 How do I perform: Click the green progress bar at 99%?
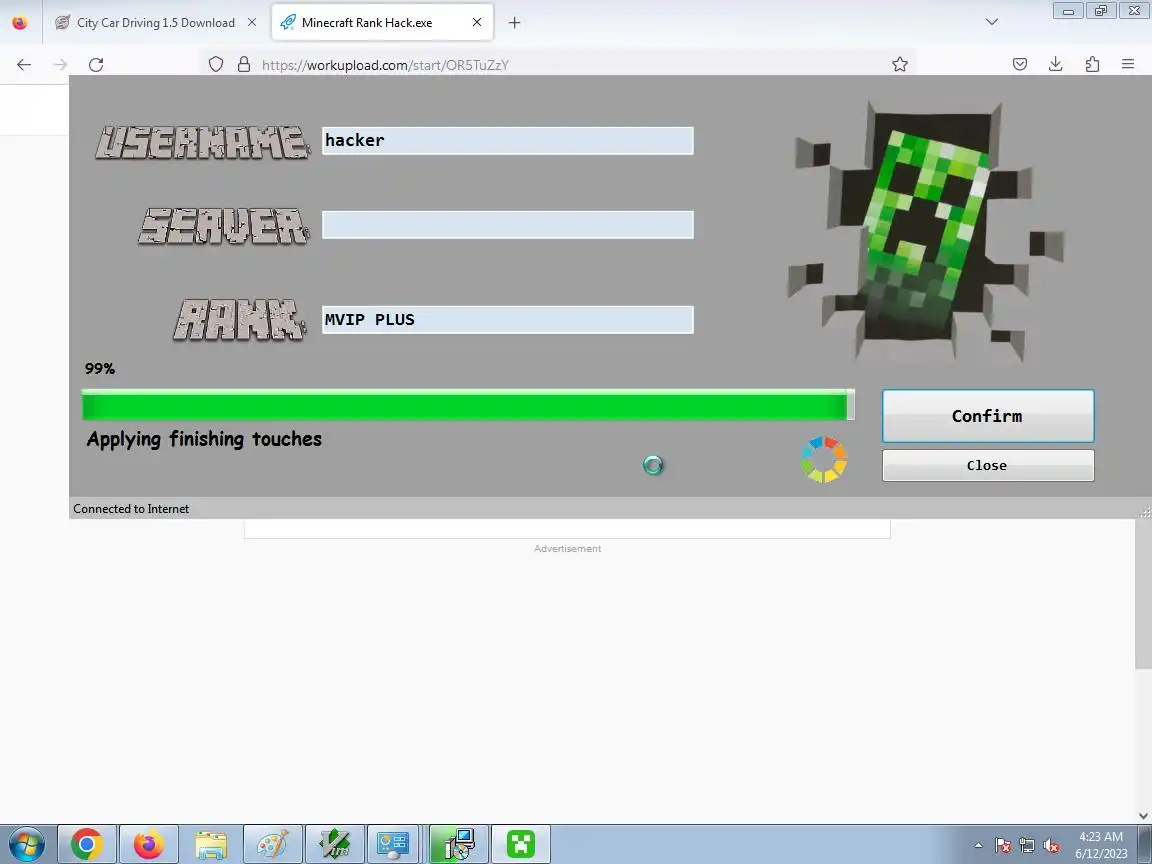point(468,405)
